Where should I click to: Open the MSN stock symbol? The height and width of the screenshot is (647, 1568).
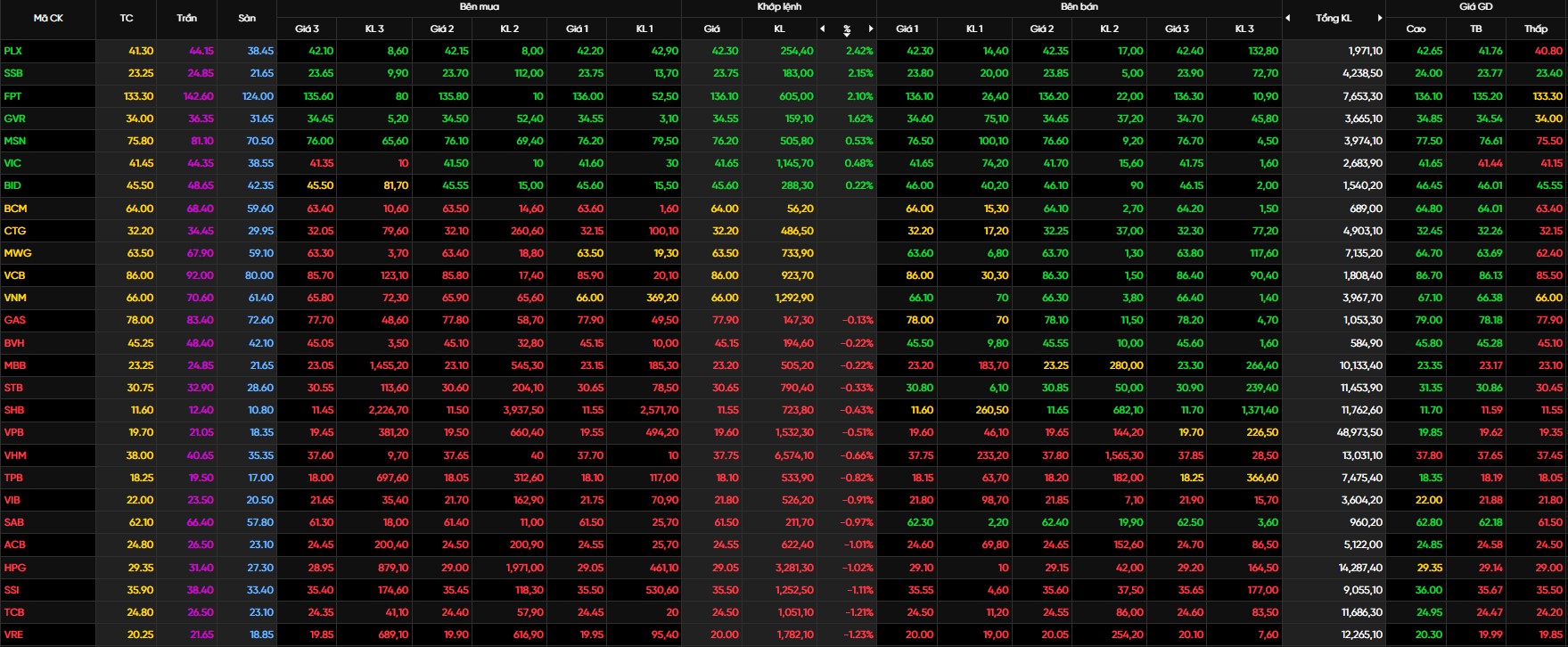click(14, 141)
